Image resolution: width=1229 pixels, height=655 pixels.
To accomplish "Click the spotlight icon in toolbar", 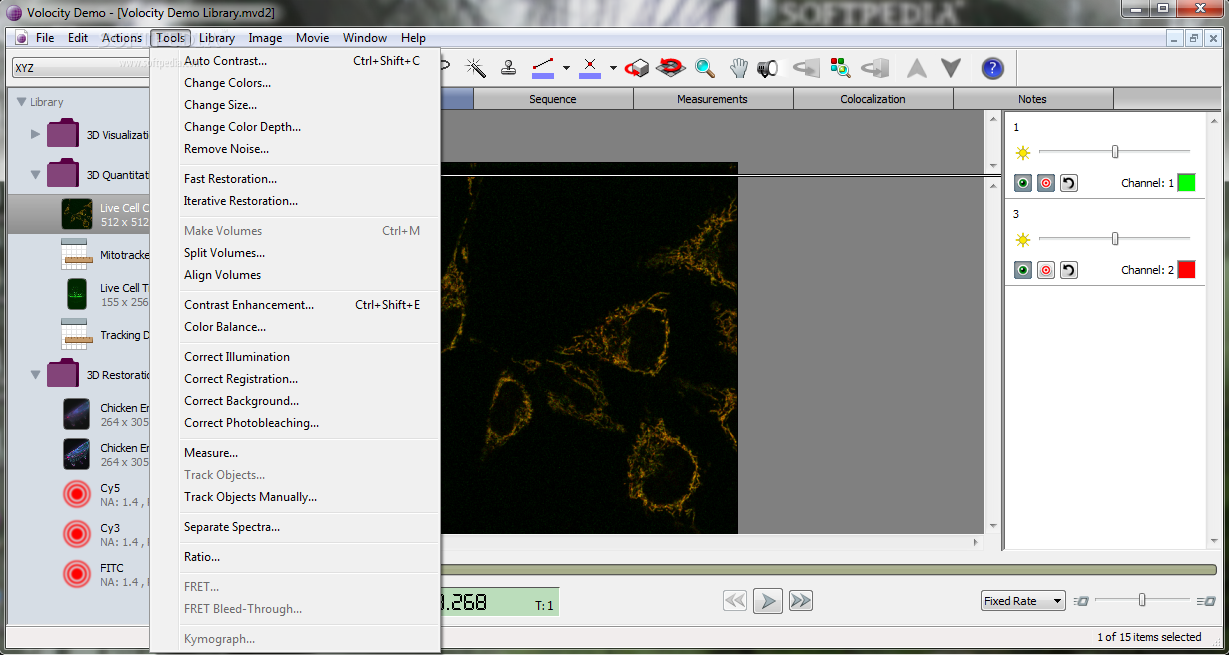I will click(x=768, y=68).
